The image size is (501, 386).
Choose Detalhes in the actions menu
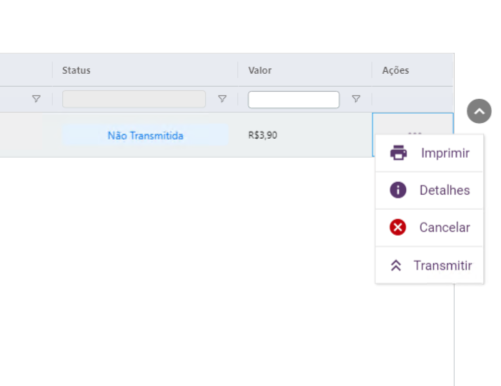point(429,190)
